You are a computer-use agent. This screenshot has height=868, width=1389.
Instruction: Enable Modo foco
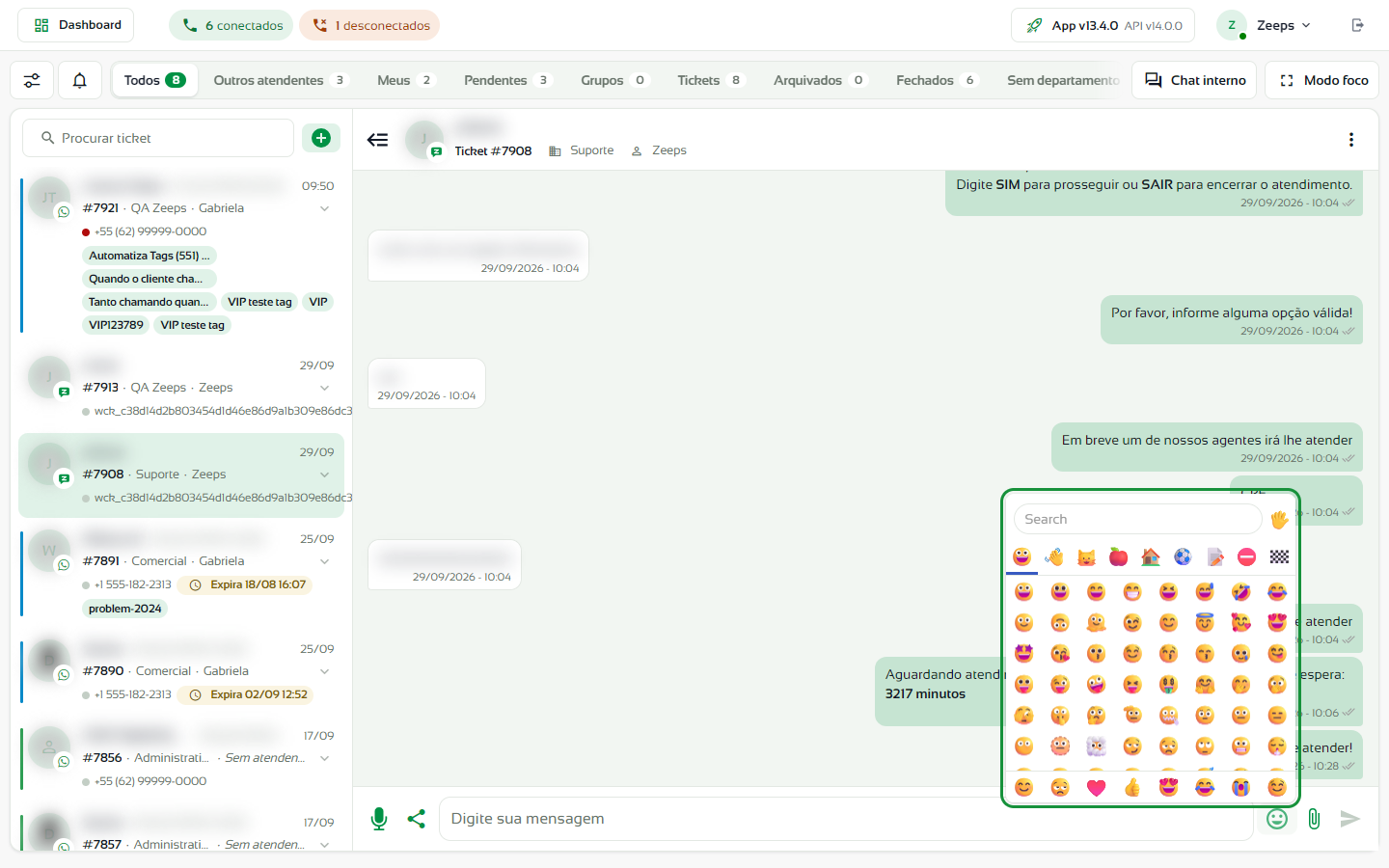pyautogui.click(x=1322, y=80)
